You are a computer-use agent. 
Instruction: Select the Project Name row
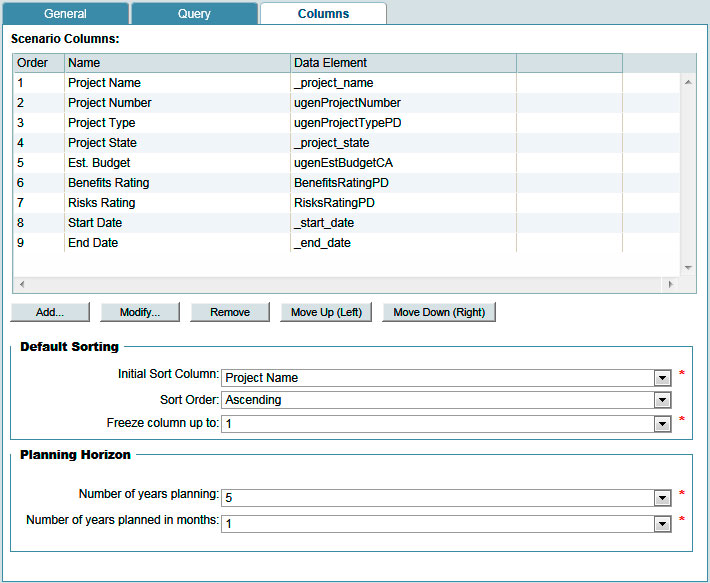(346, 83)
